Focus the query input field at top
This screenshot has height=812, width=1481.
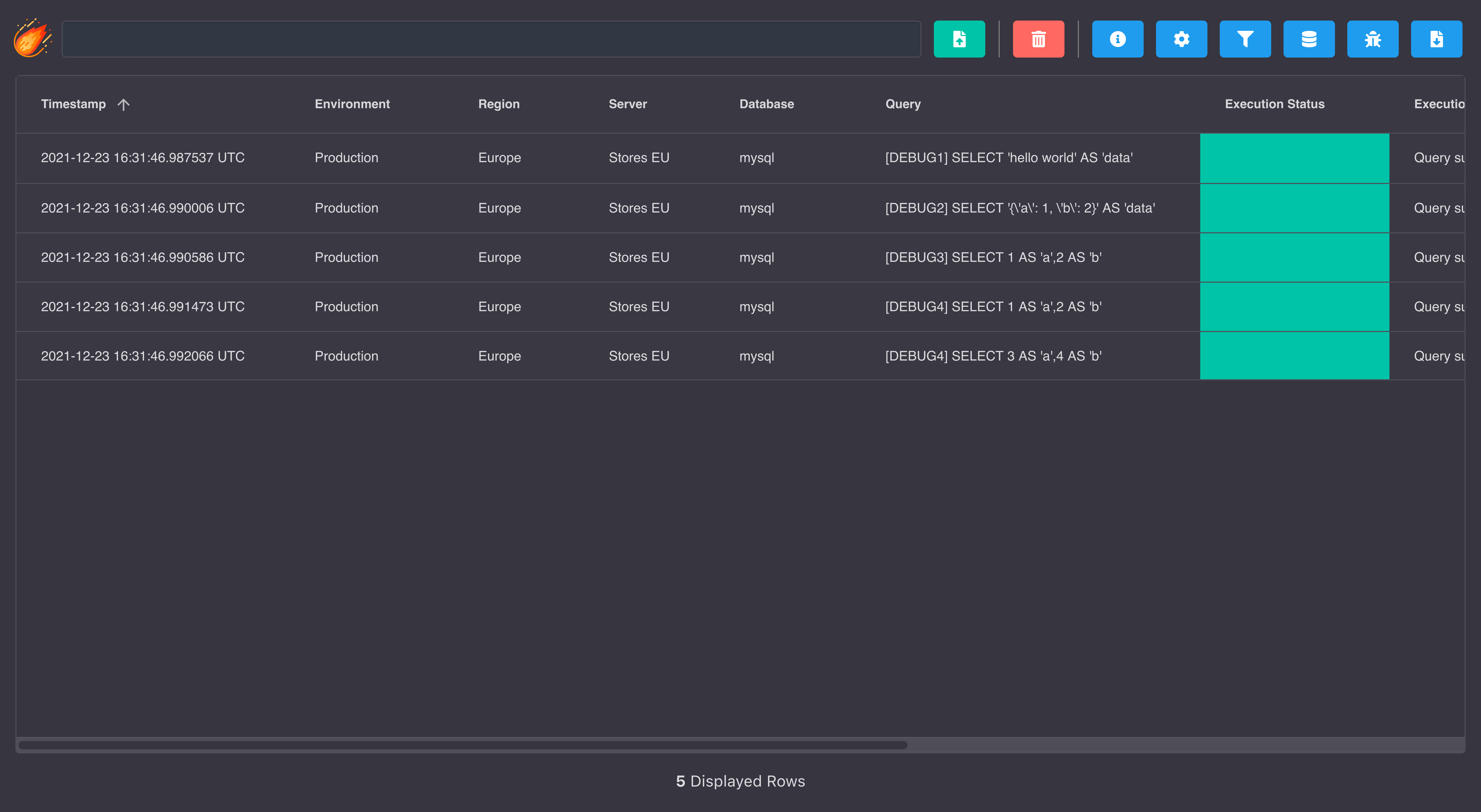pyautogui.click(x=492, y=39)
